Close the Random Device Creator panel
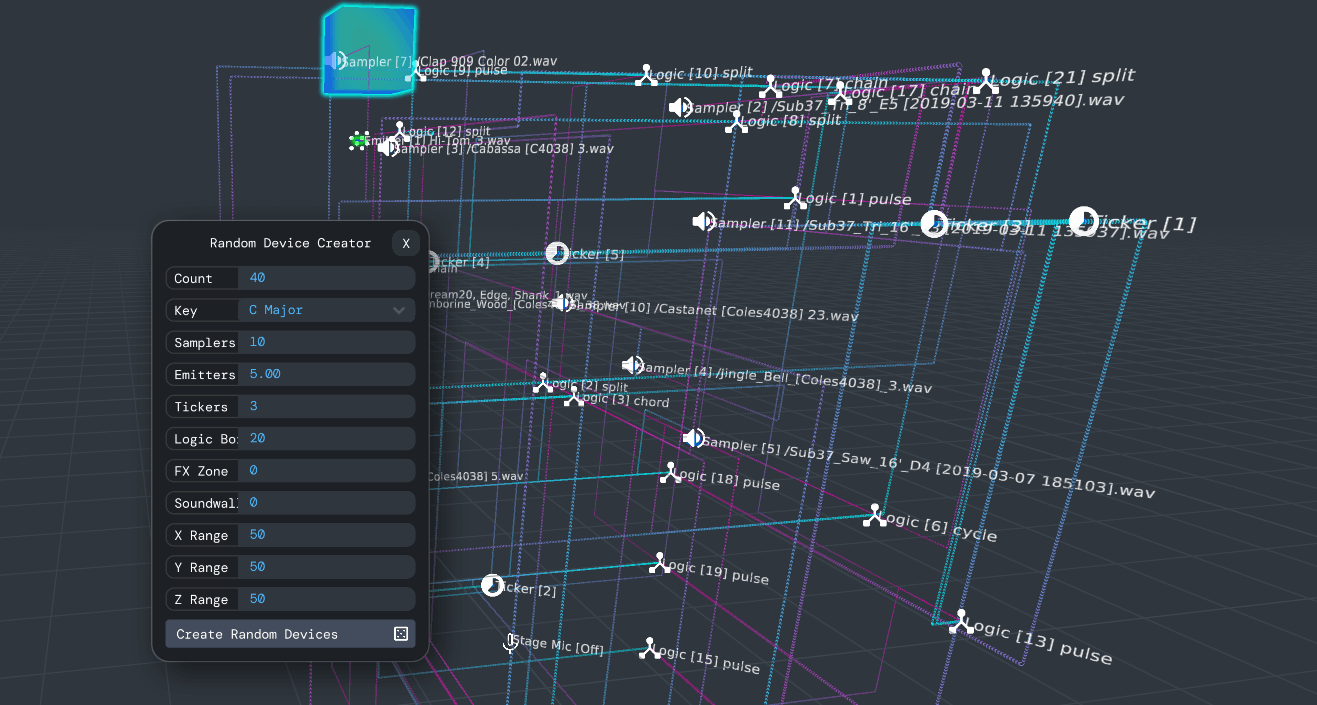Viewport: 1317px width, 705px height. coord(406,243)
